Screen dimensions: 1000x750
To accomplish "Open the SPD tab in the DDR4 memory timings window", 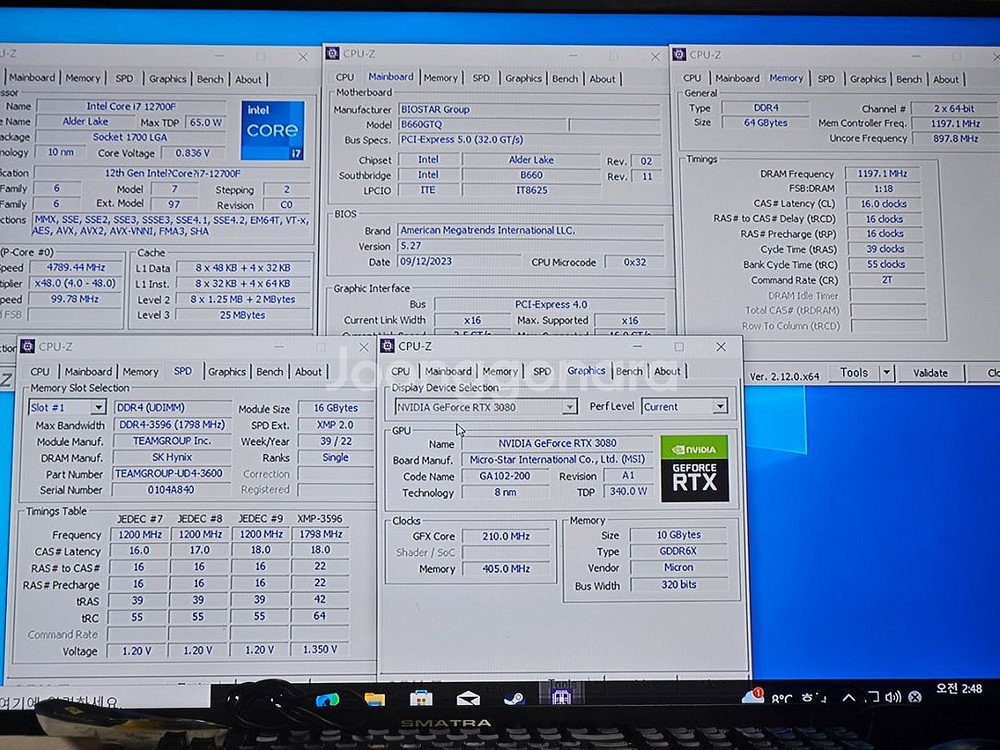I will point(826,79).
